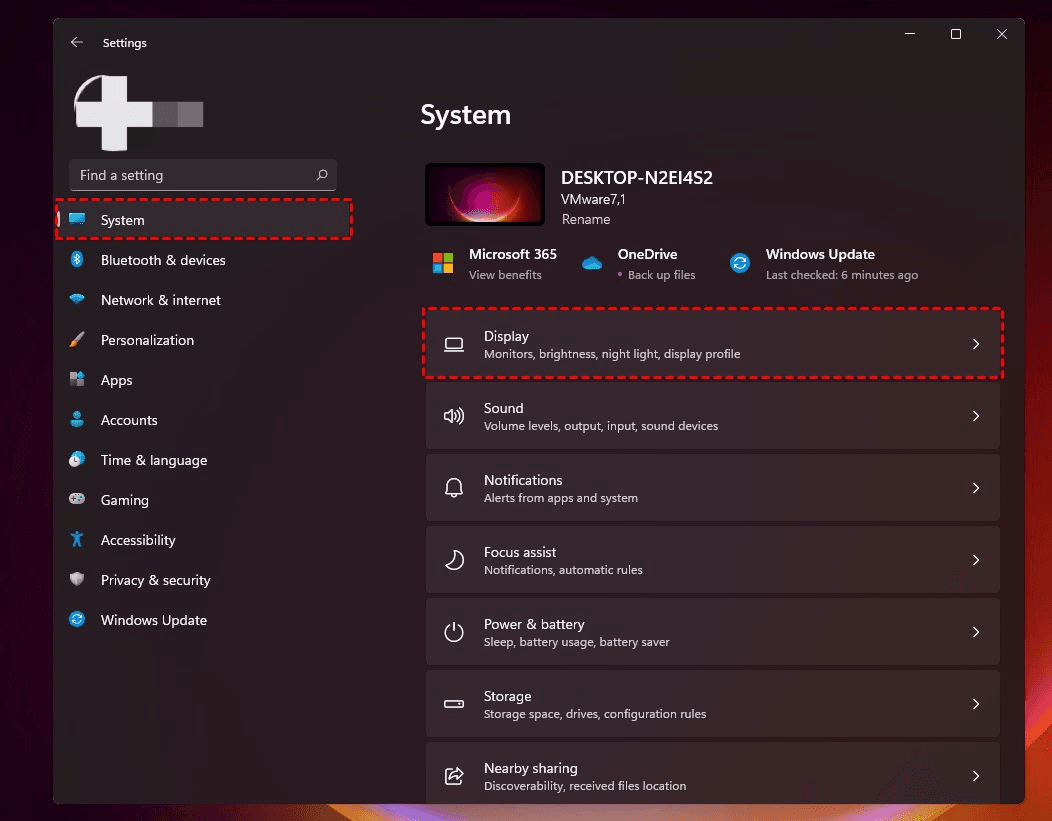
Task: Click the Windows Update sidebar icon
Action: [x=77, y=619]
